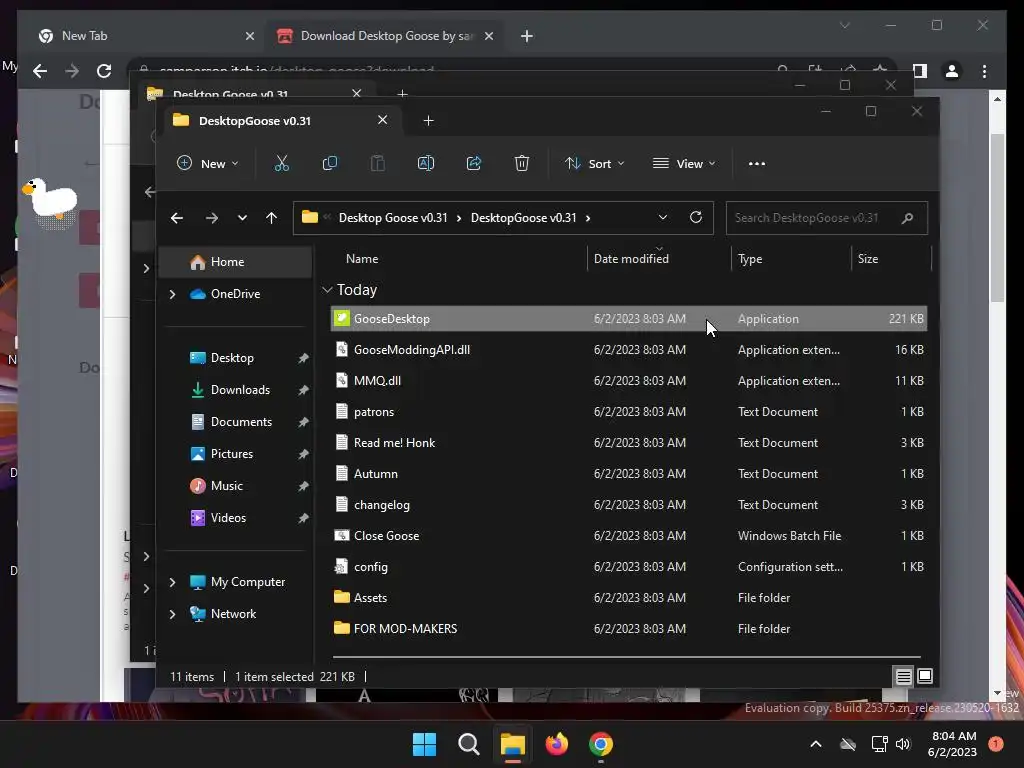Open recent locations chevron beside forward arrow

pos(242,218)
